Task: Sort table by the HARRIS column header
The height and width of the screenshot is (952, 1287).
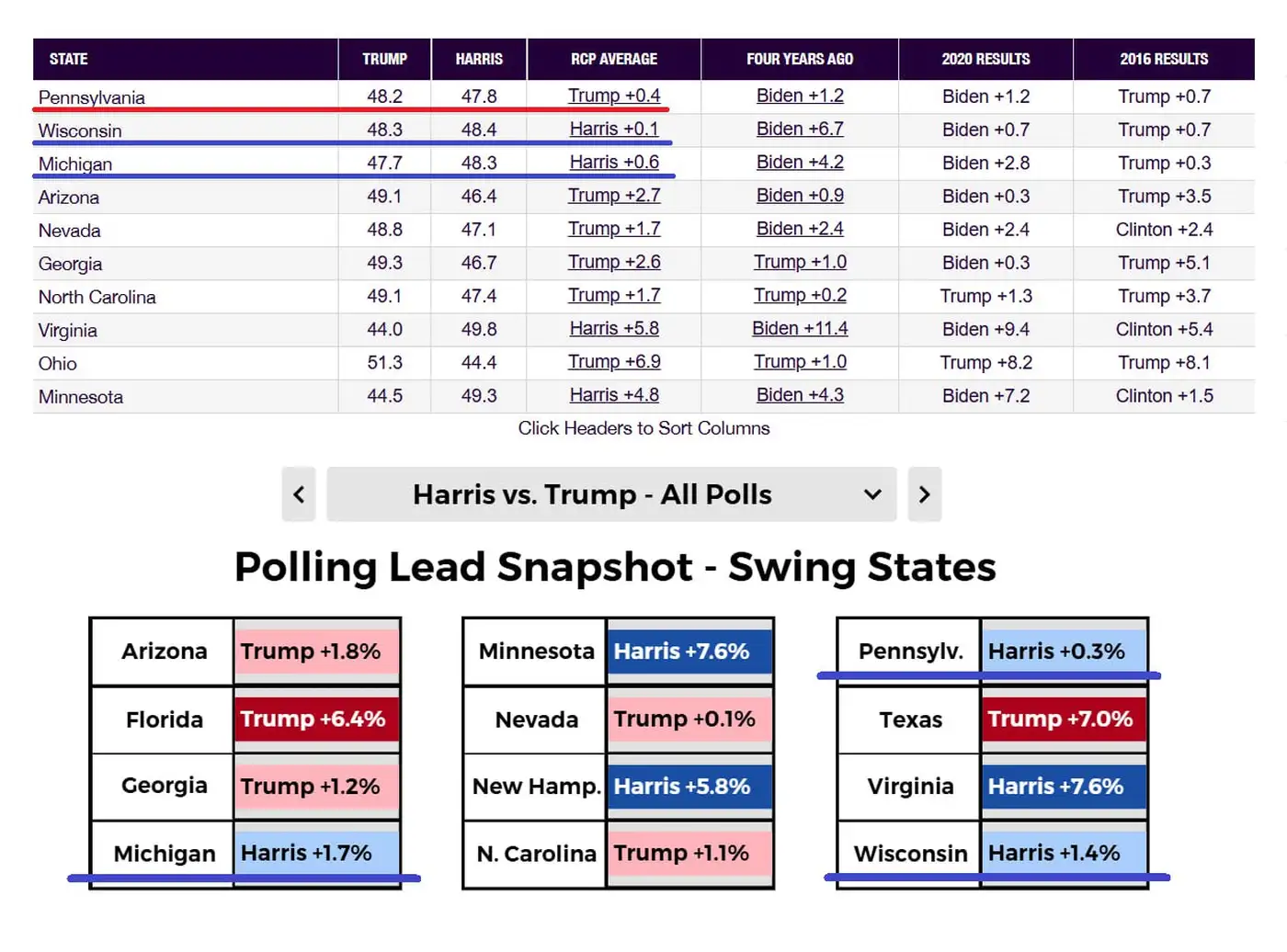Action: coord(479,59)
